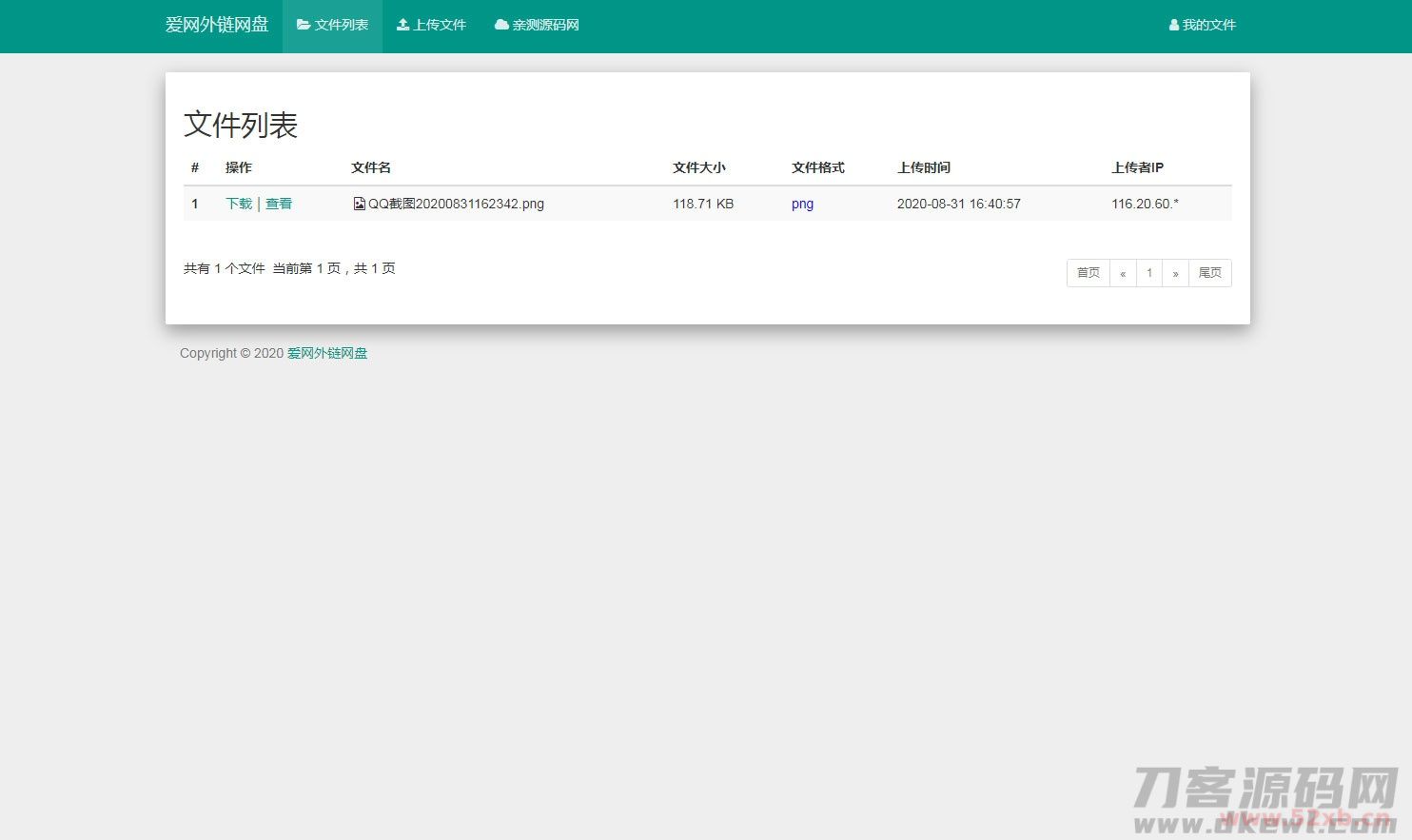Click the file name QQ截图20200831162342.png
1412x840 pixels.
click(x=456, y=203)
